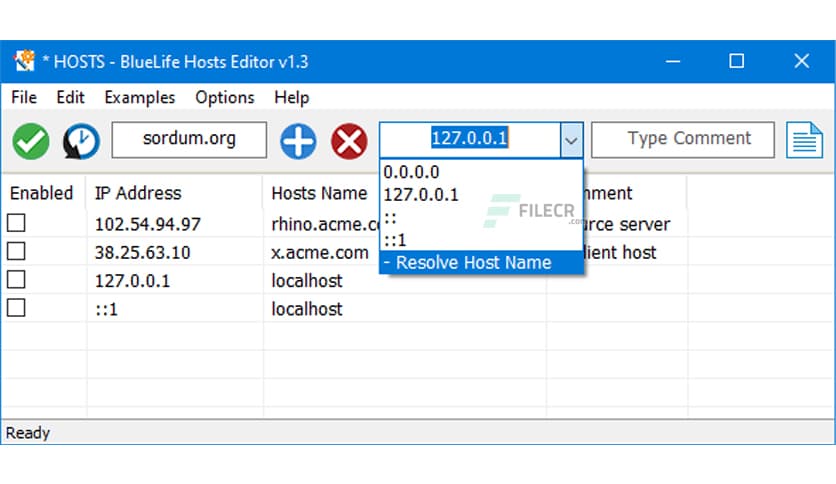Sort by the IP Address column header
The height and width of the screenshot is (484, 836).
[138, 193]
